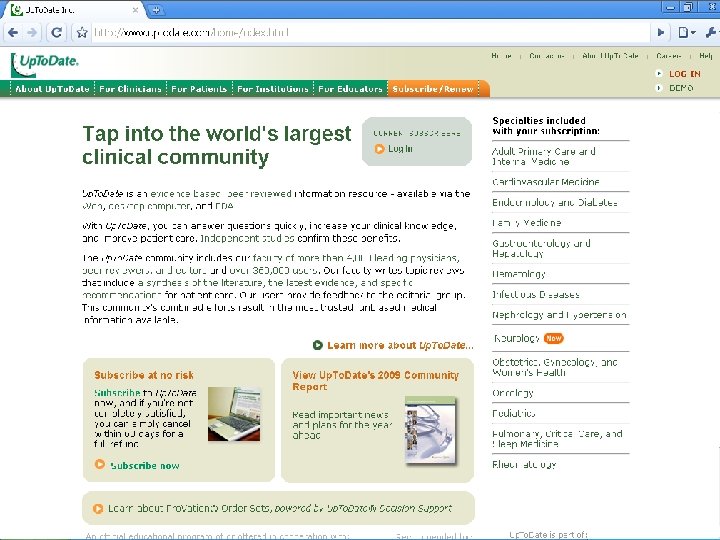Click the Go arrow beside the address bar
This screenshot has width=720, height=540.
point(661,33)
